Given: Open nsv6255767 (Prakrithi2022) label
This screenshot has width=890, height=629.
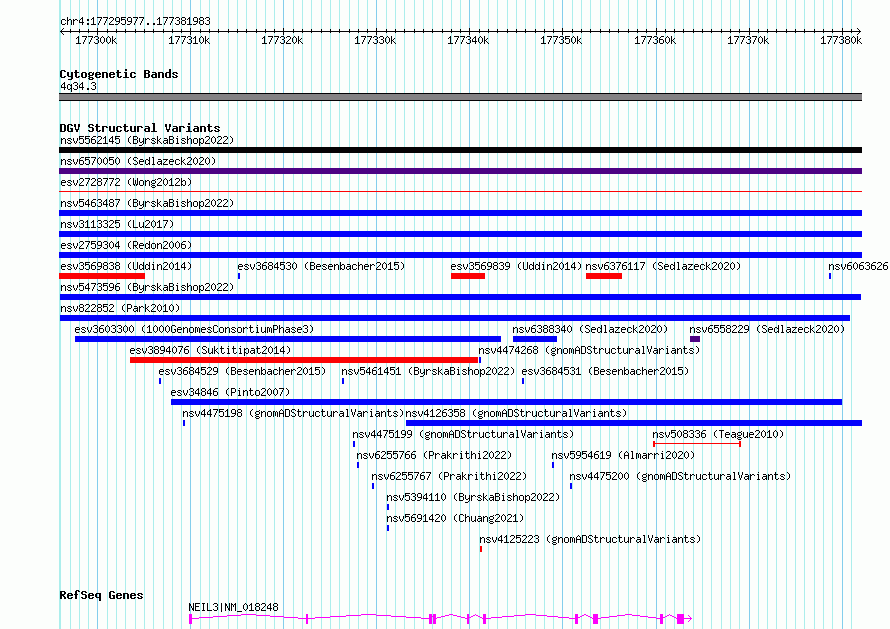Looking at the screenshot, I should coord(449,476).
